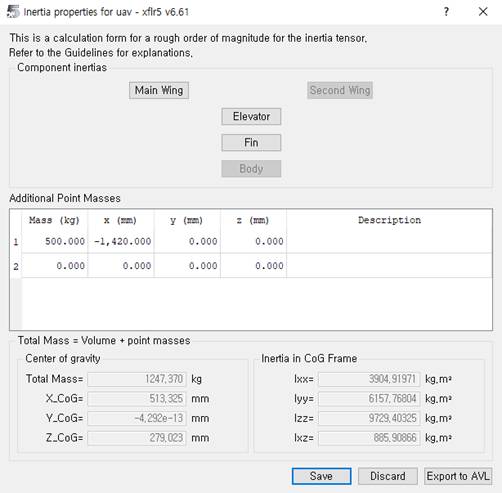
Task: Click the Ixx inertia value field
Action: point(369,379)
